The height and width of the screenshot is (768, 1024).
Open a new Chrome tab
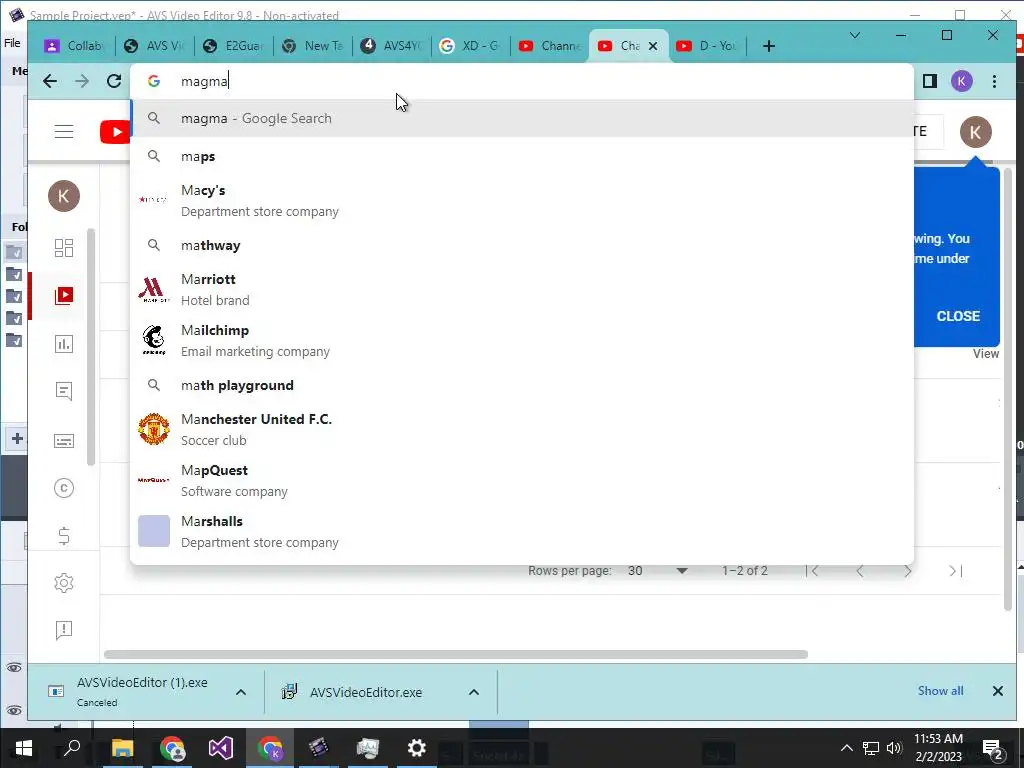click(x=769, y=46)
